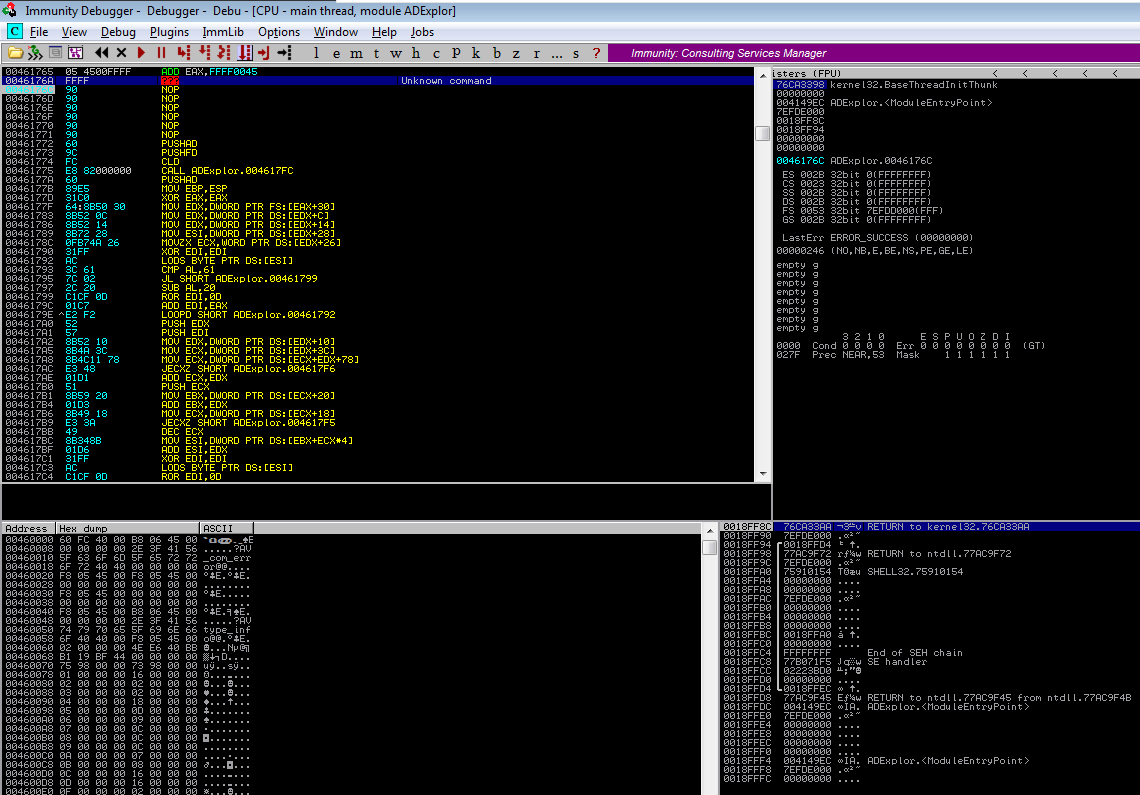Restart the program with rewind icon

pos(102,53)
